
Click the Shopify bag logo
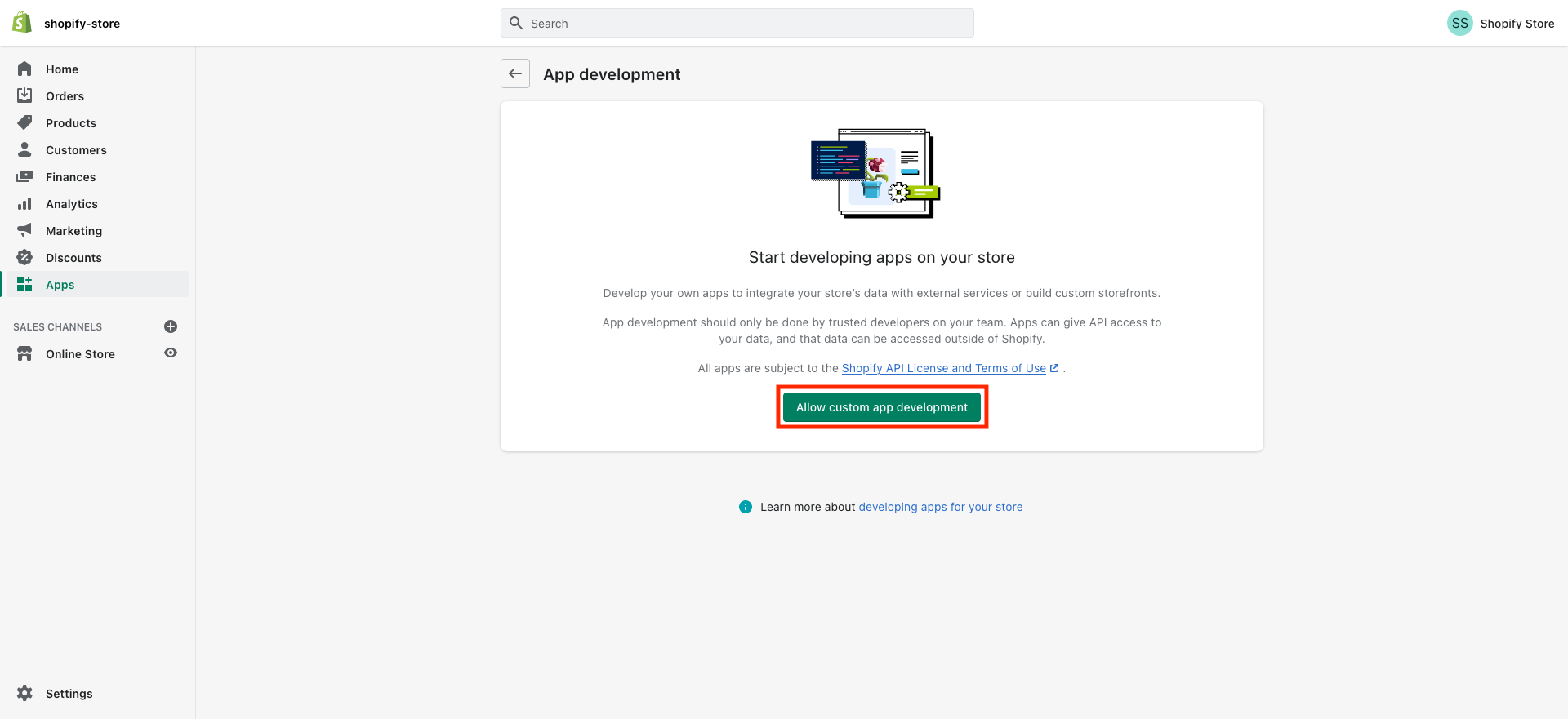click(x=22, y=23)
